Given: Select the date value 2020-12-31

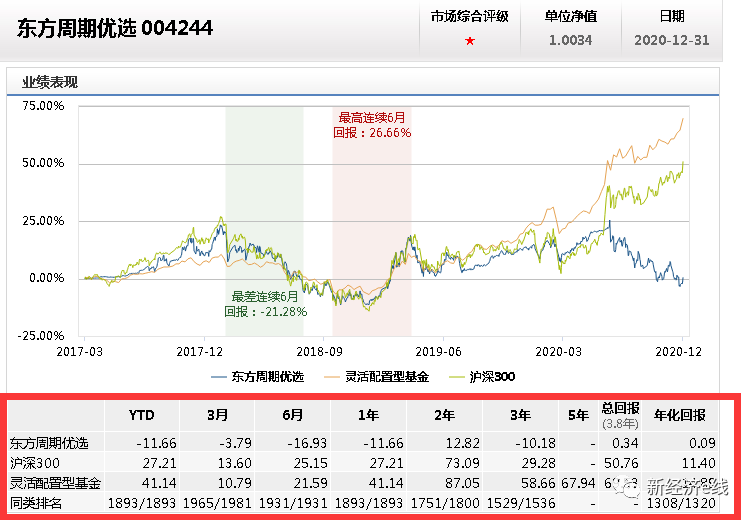Looking at the screenshot, I should [x=671, y=40].
